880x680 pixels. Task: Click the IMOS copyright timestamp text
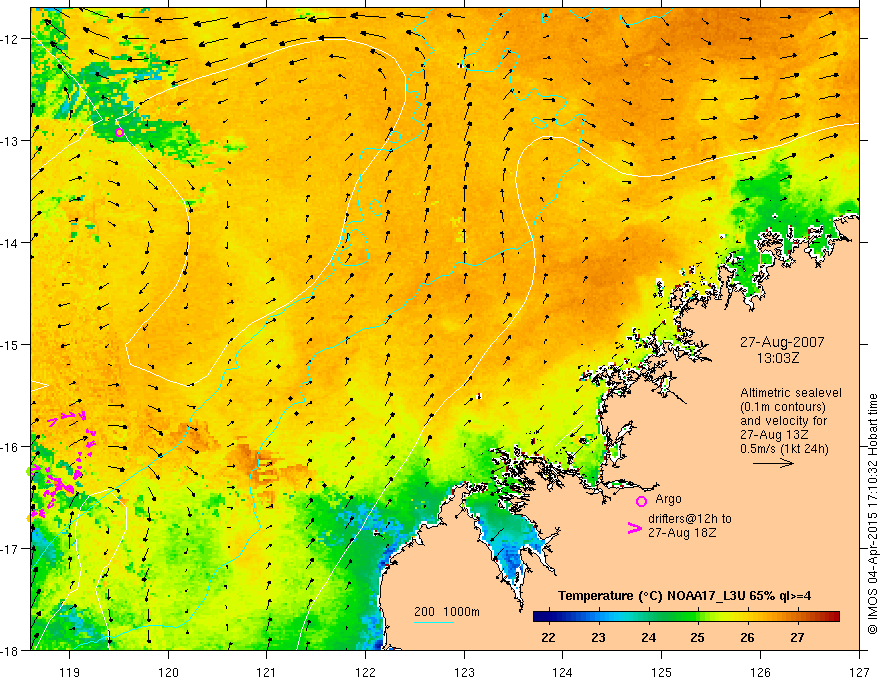pyautogui.click(x=872, y=514)
